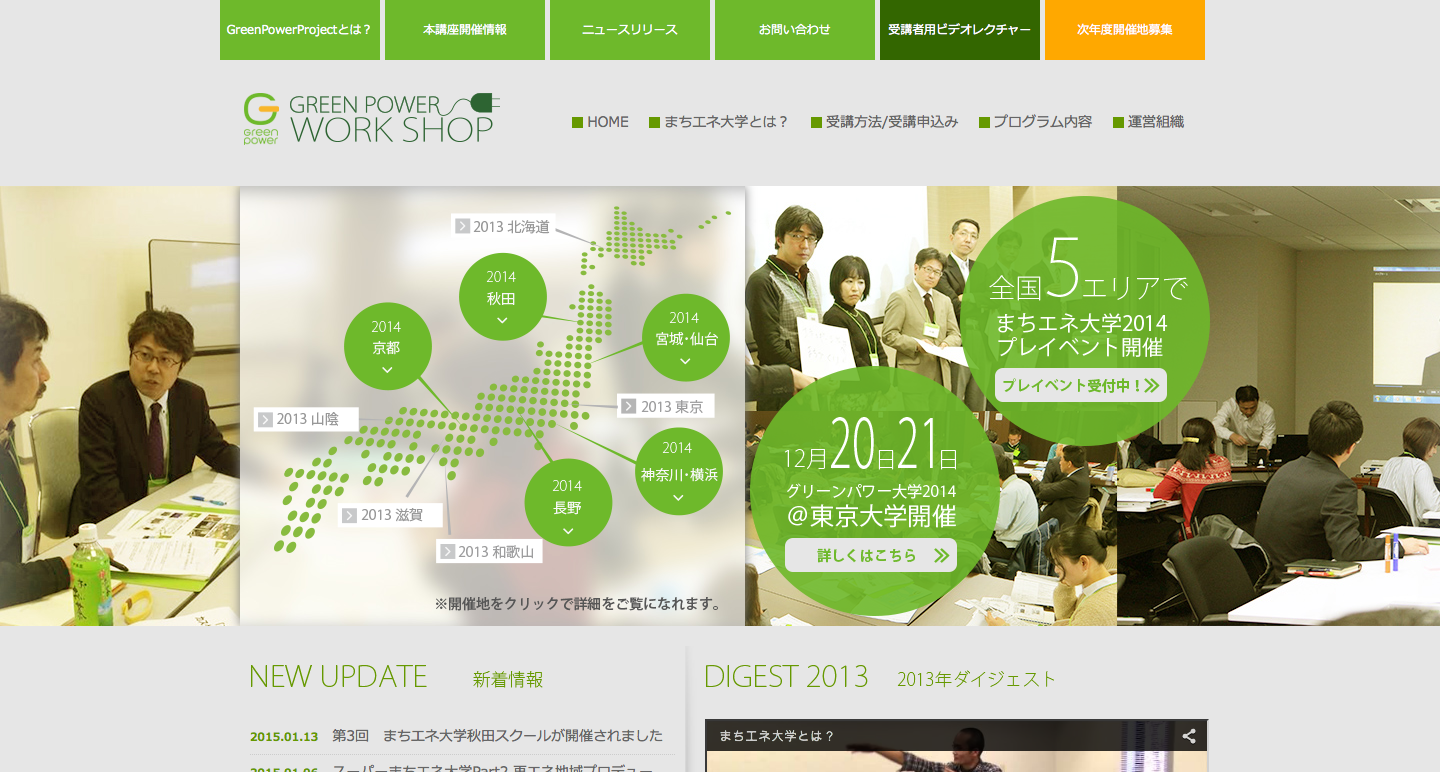Select the 2014 京都 map marker
The width and height of the screenshot is (1440, 772).
(x=388, y=346)
